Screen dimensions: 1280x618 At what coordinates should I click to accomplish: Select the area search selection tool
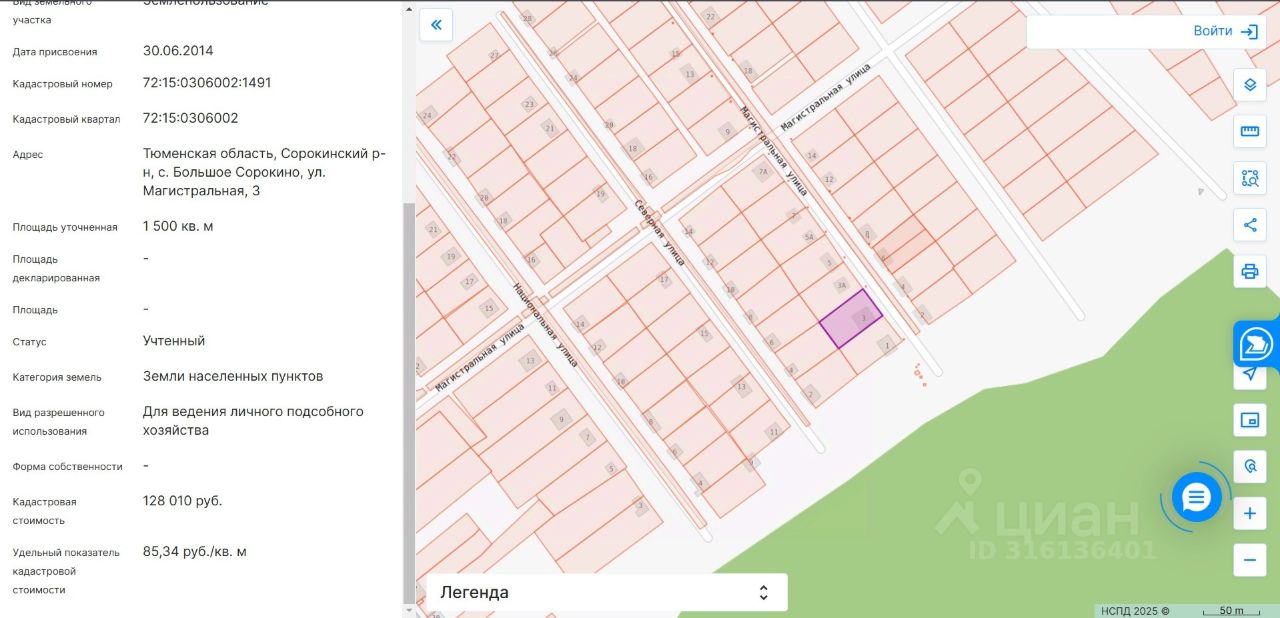[1249, 178]
